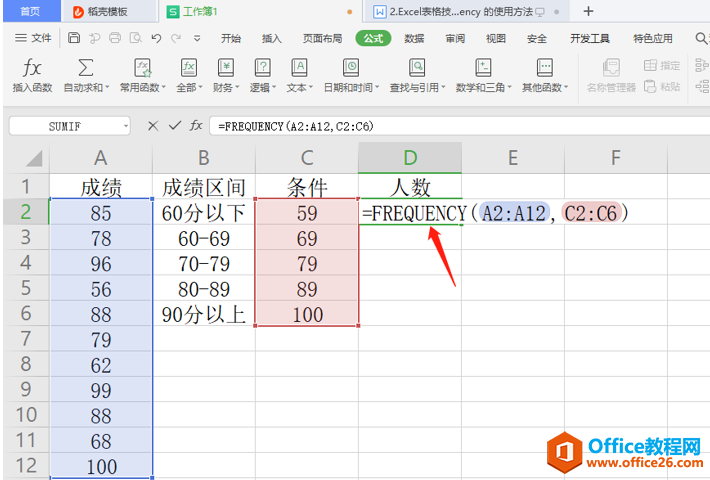Viewport: 710px width, 480px height.
Task: Click the Undo arrow icon
Action: pos(156,38)
